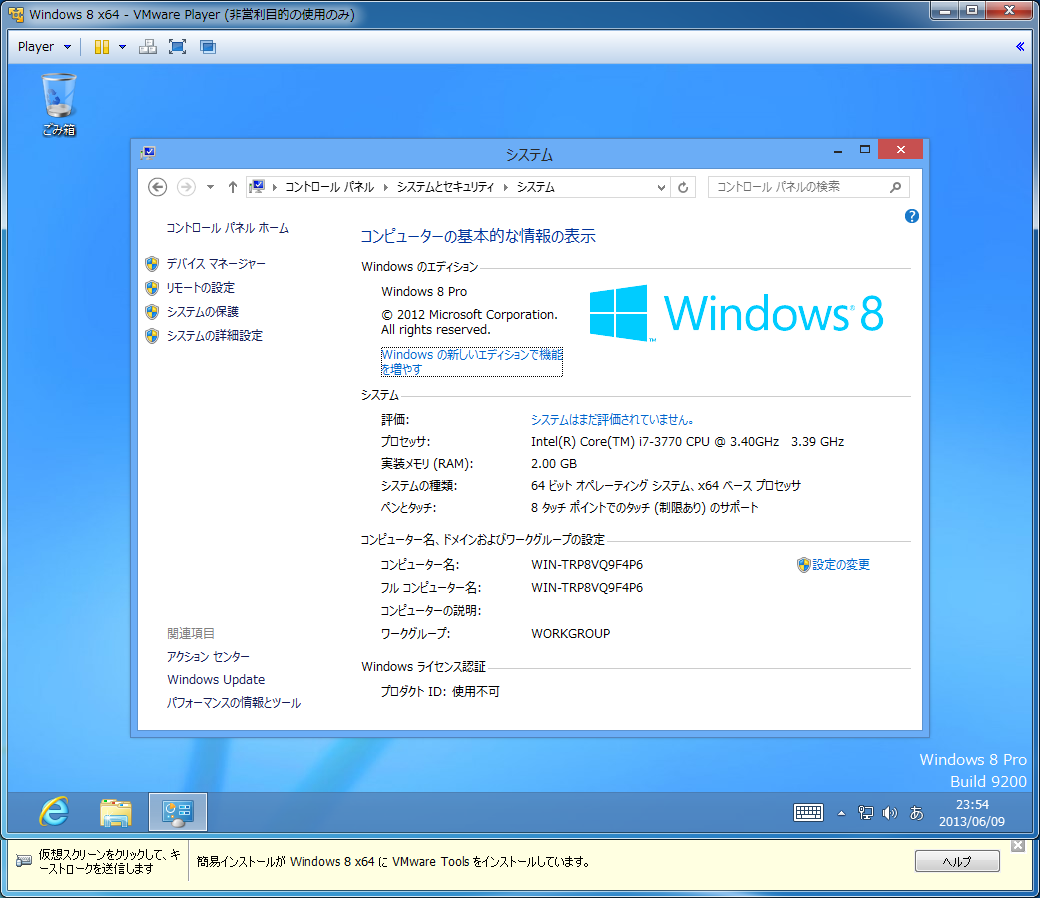Open アクション センター link
Viewport: 1040px width, 898px height.
pyautogui.click(x=208, y=657)
